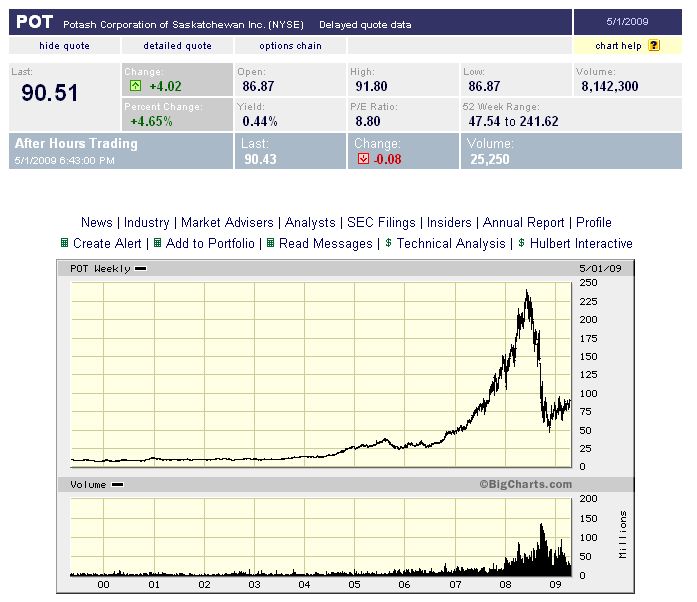Click the weekly POT price chart
Image resolution: width=697 pixels, height=602 pixels.
coord(321,374)
